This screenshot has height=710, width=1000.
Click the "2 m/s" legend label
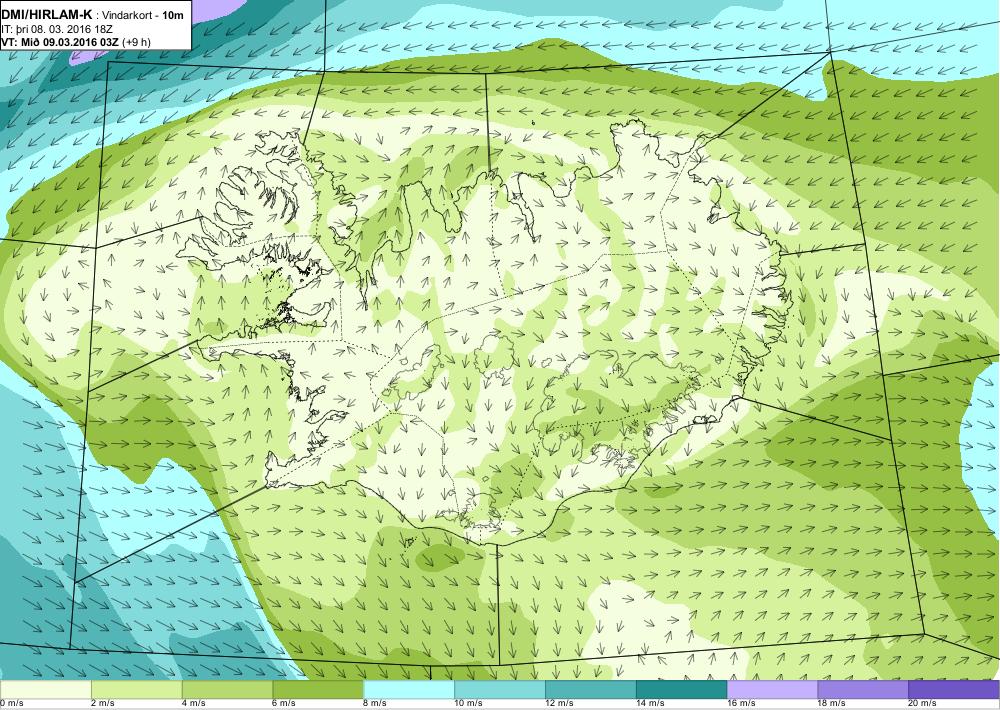point(103,704)
